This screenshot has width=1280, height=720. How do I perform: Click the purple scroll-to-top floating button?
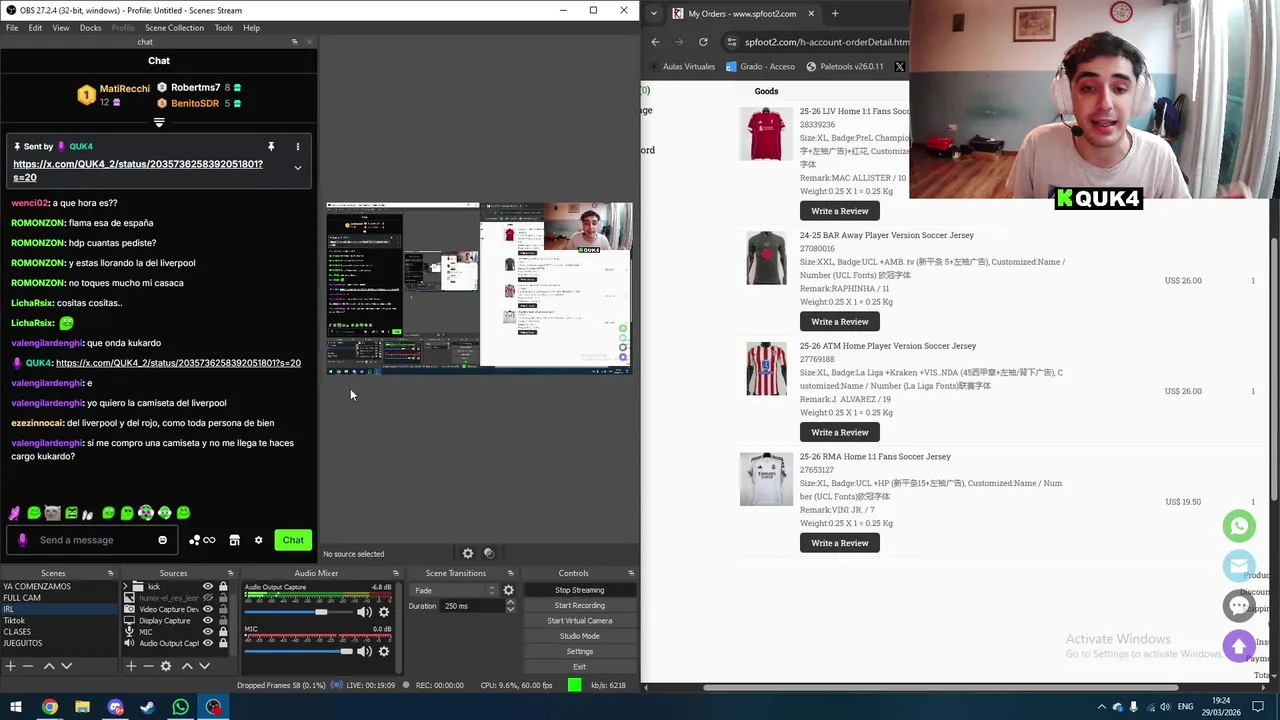1239,646
